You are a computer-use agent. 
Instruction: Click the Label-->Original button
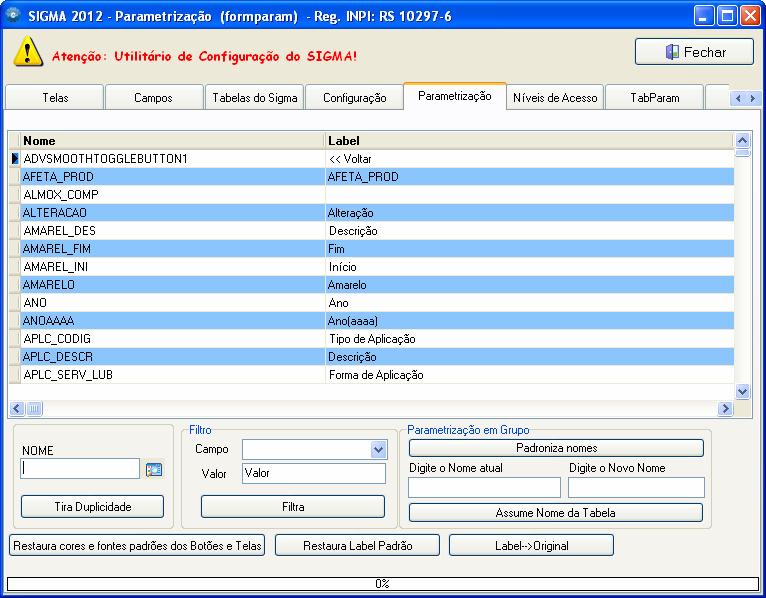(x=532, y=545)
